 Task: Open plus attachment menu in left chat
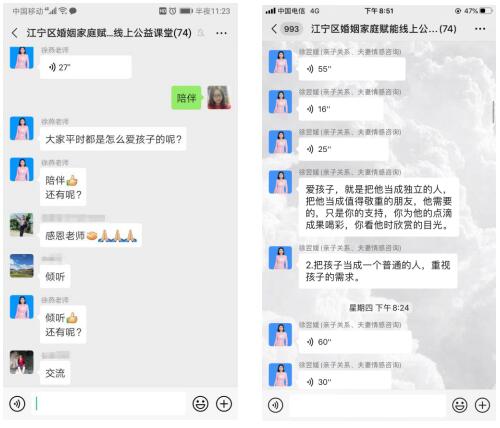coord(224,404)
